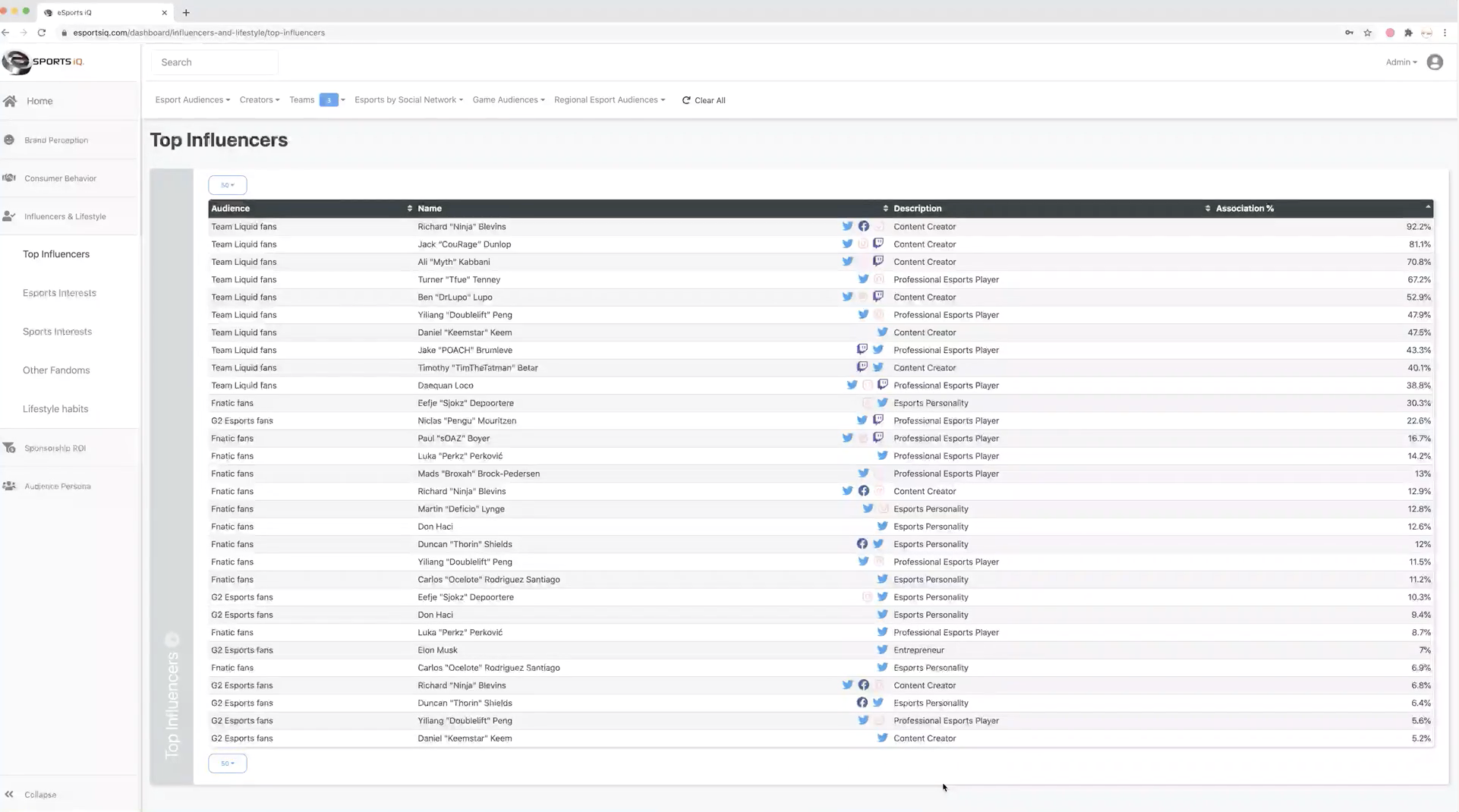
Task: Select Lifestyle habits in sidebar
Action: pos(55,409)
